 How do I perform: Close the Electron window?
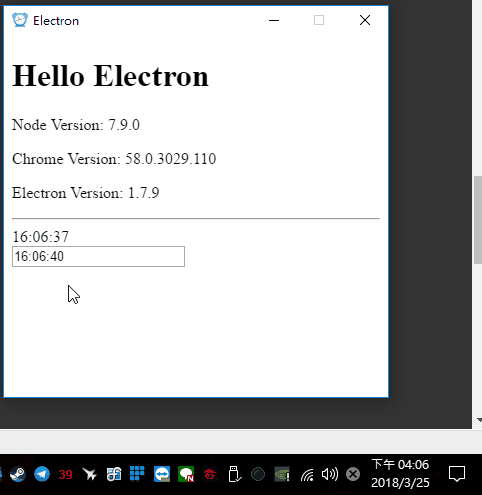365,20
